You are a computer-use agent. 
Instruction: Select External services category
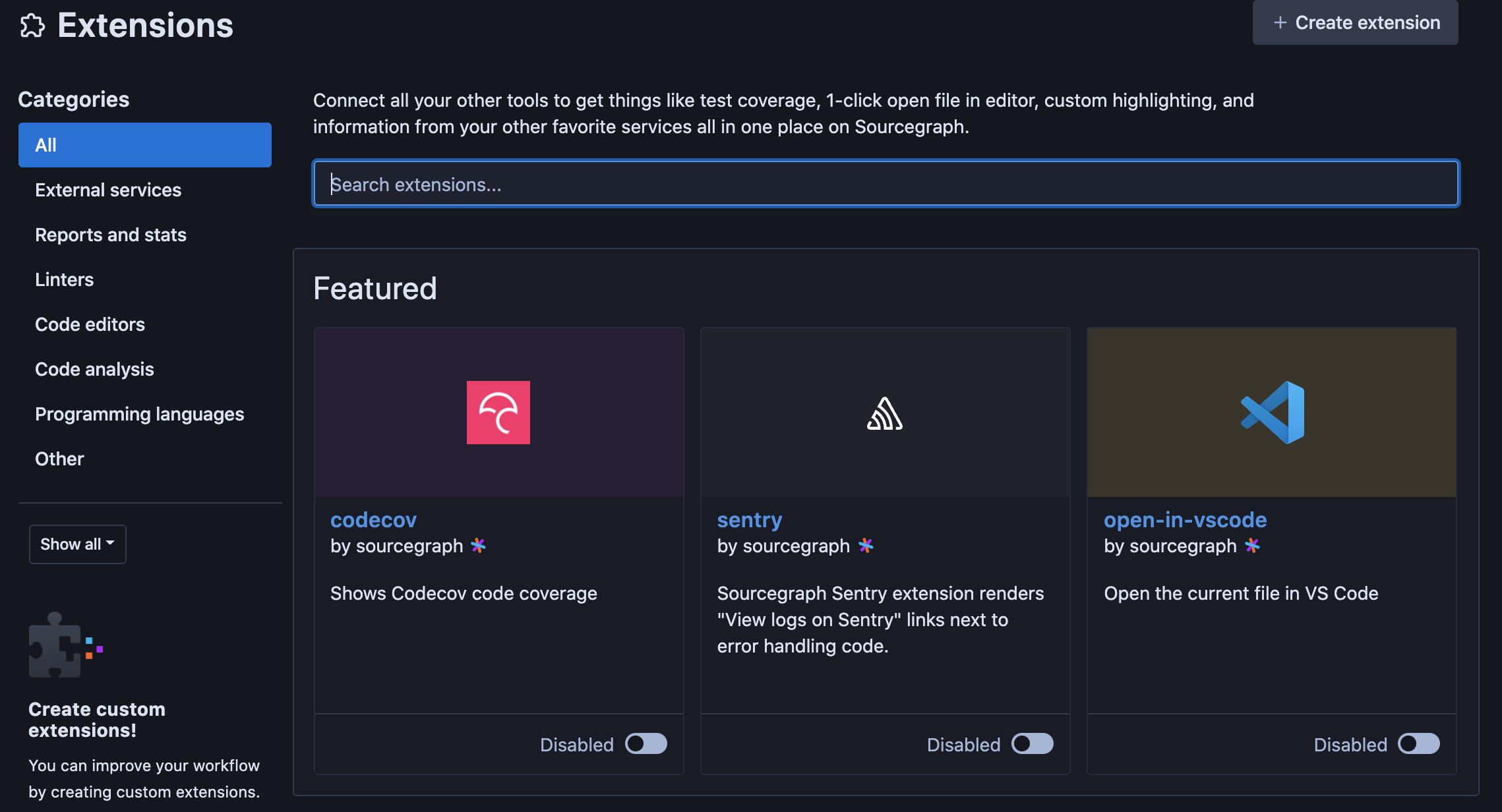click(145, 190)
